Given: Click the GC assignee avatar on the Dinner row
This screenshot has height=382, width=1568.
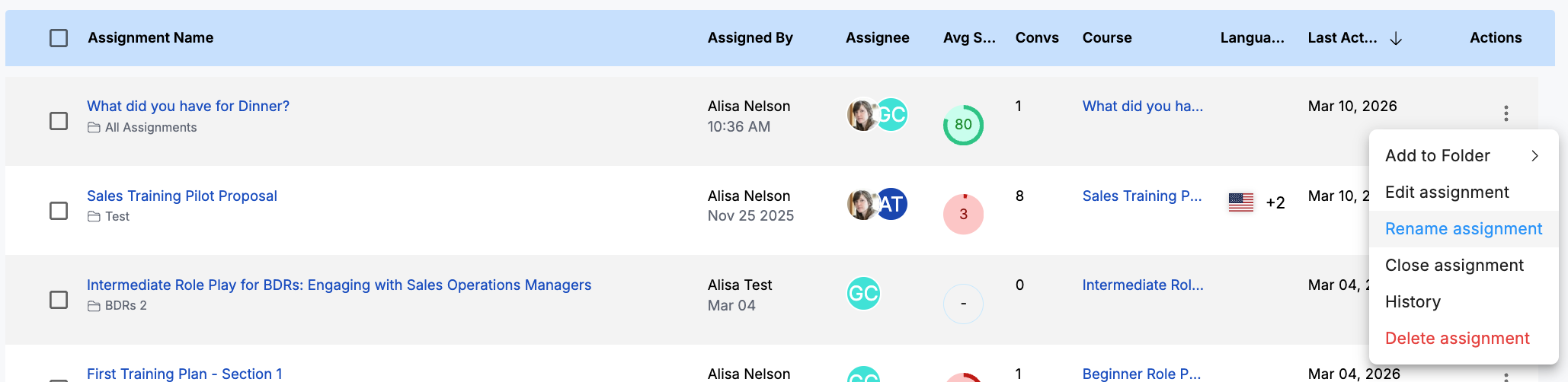Looking at the screenshot, I should click(894, 115).
